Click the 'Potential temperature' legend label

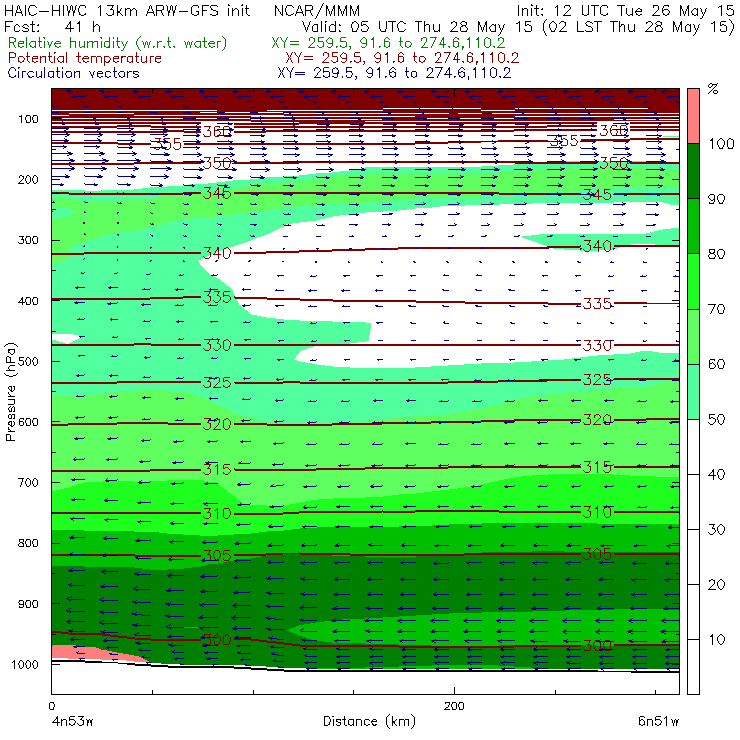tap(84, 58)
